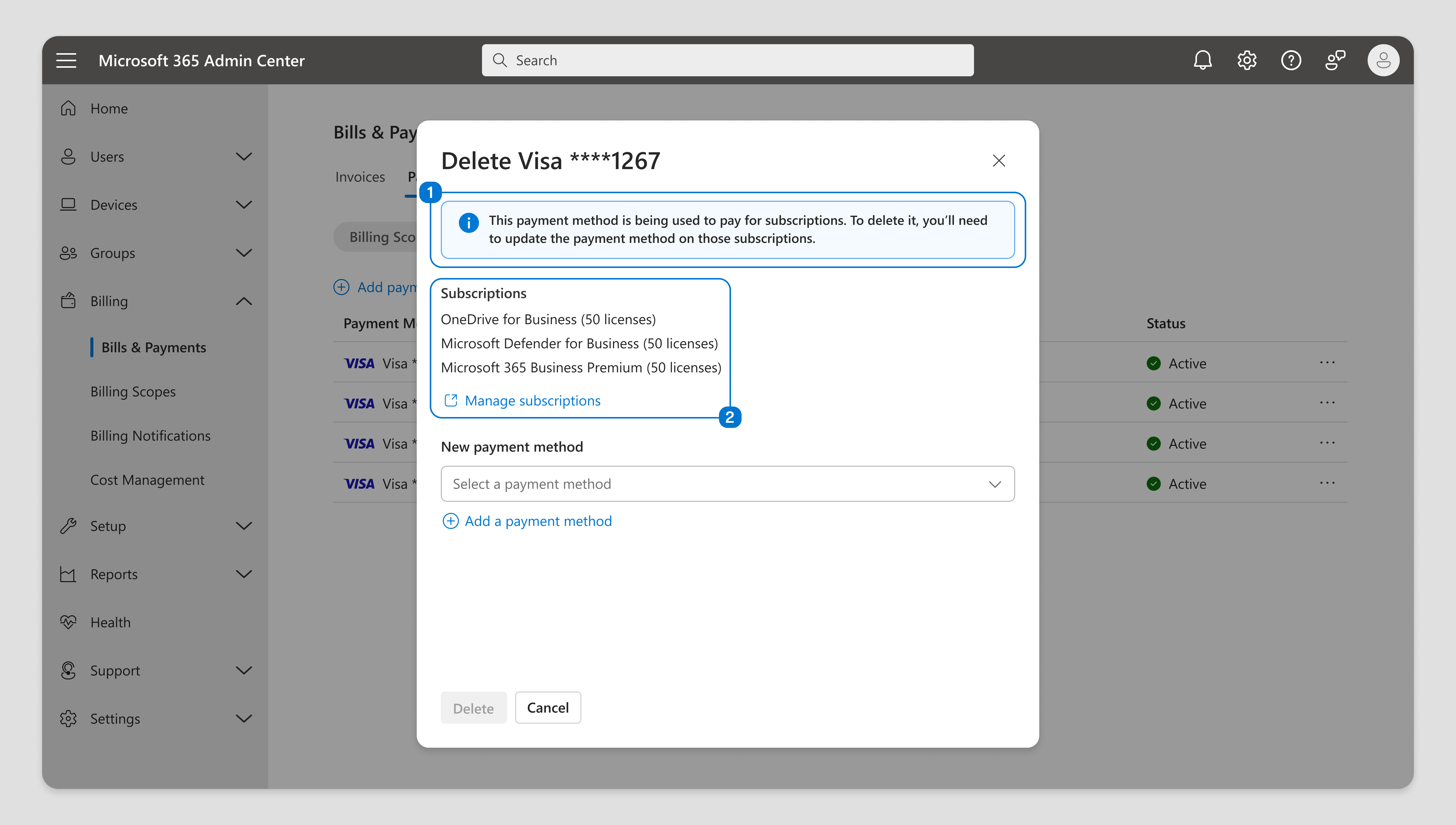Click the Health heartbeat icon
Viewport: 1456px width, 825px height.
tap(68, 622)
